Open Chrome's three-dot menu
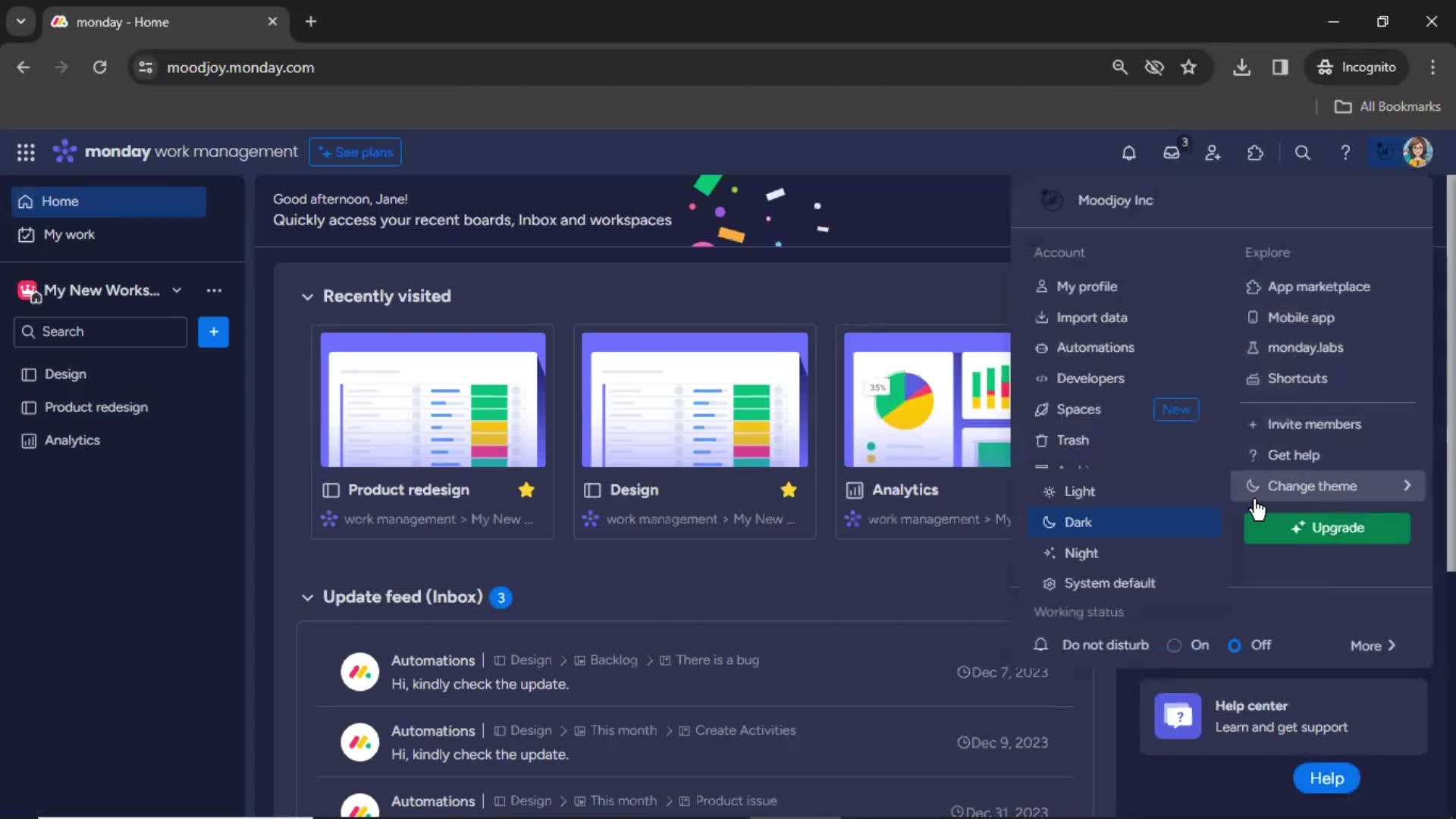This screenshot has height=819, width=1456. [1432, 67]
